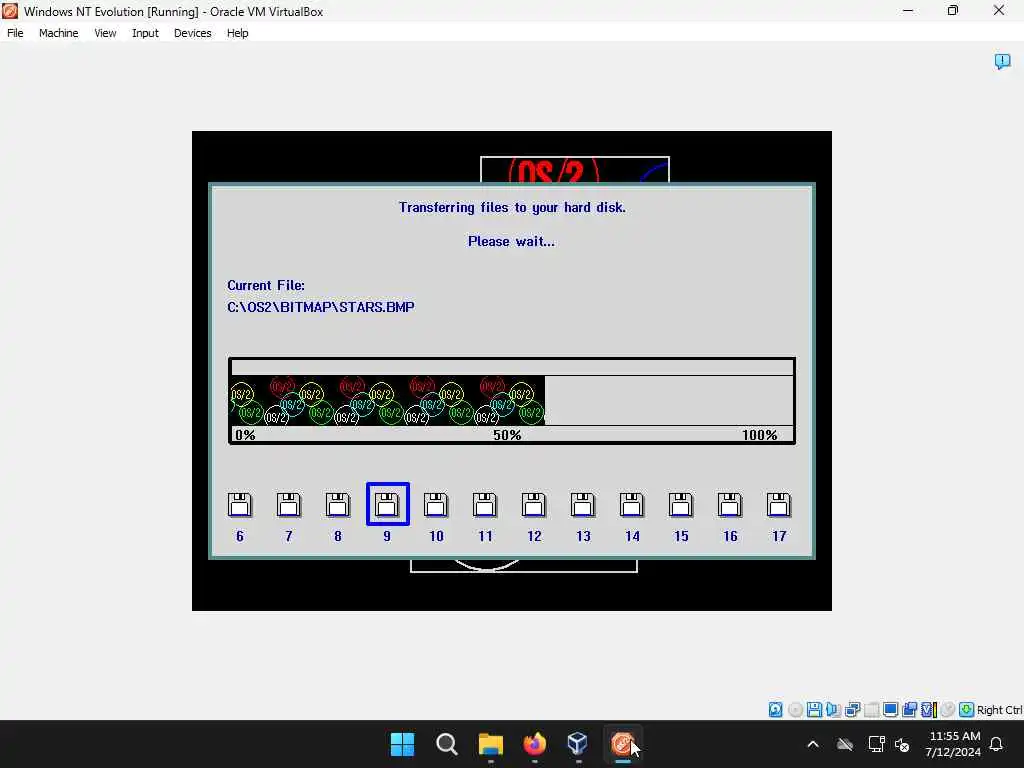
Task: Open the Devices menu
Action: 192,33
